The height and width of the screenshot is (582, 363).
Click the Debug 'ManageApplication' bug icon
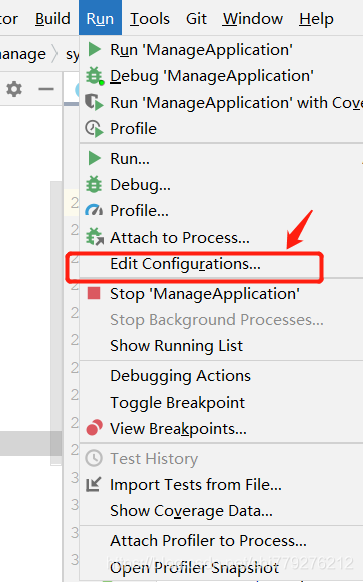pyautogui.click(x=95, y=76)
